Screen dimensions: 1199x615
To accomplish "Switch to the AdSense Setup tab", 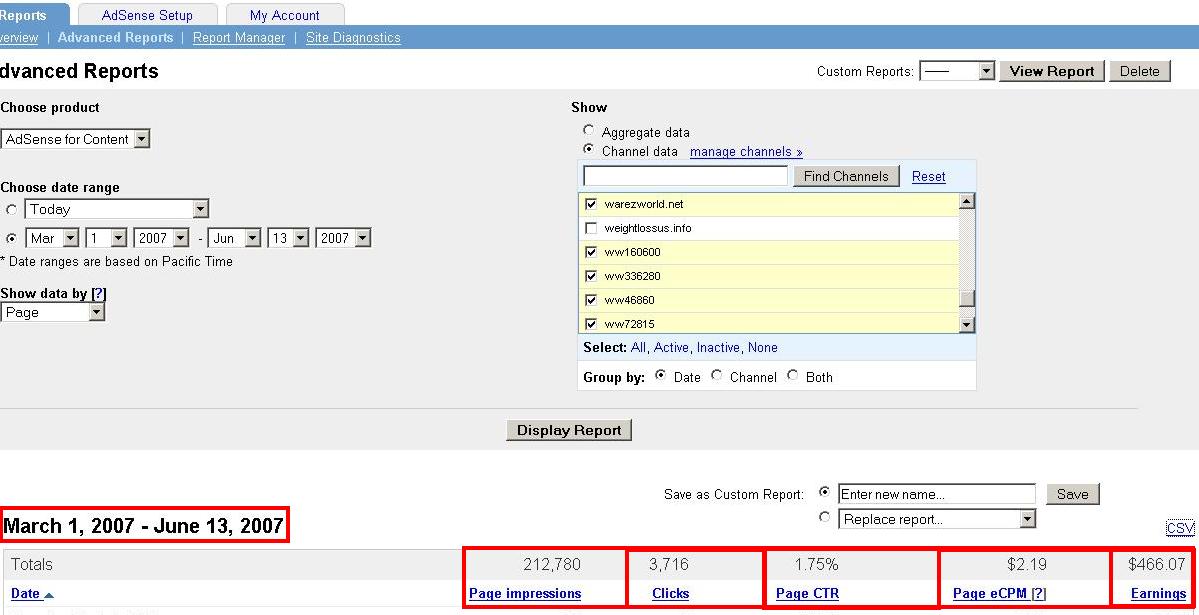I will (x=147, y=15).
